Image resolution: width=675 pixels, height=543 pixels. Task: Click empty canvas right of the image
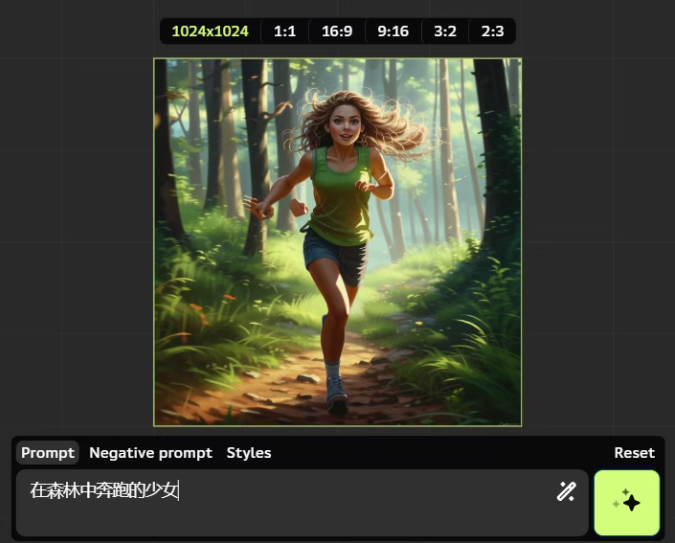598,240
